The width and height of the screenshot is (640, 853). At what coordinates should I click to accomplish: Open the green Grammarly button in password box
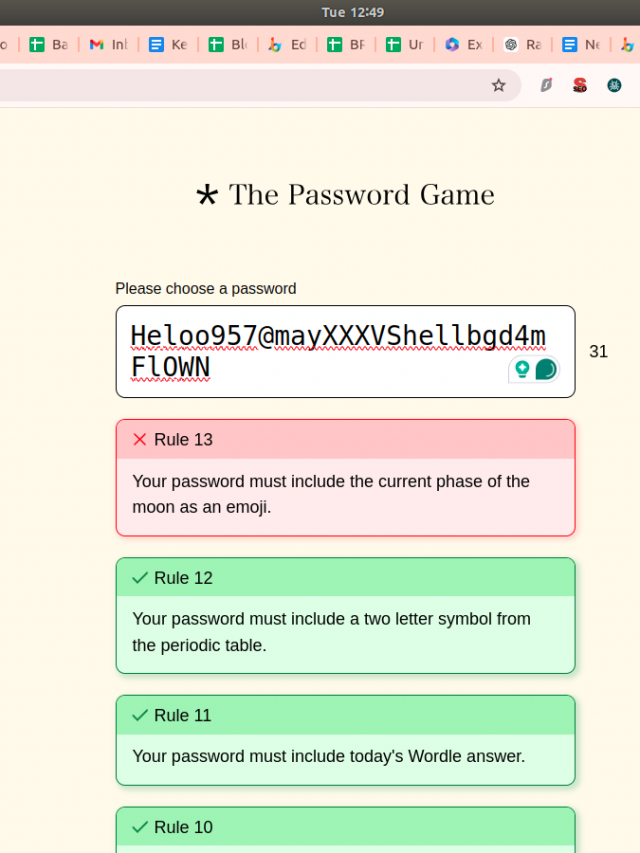546,369
